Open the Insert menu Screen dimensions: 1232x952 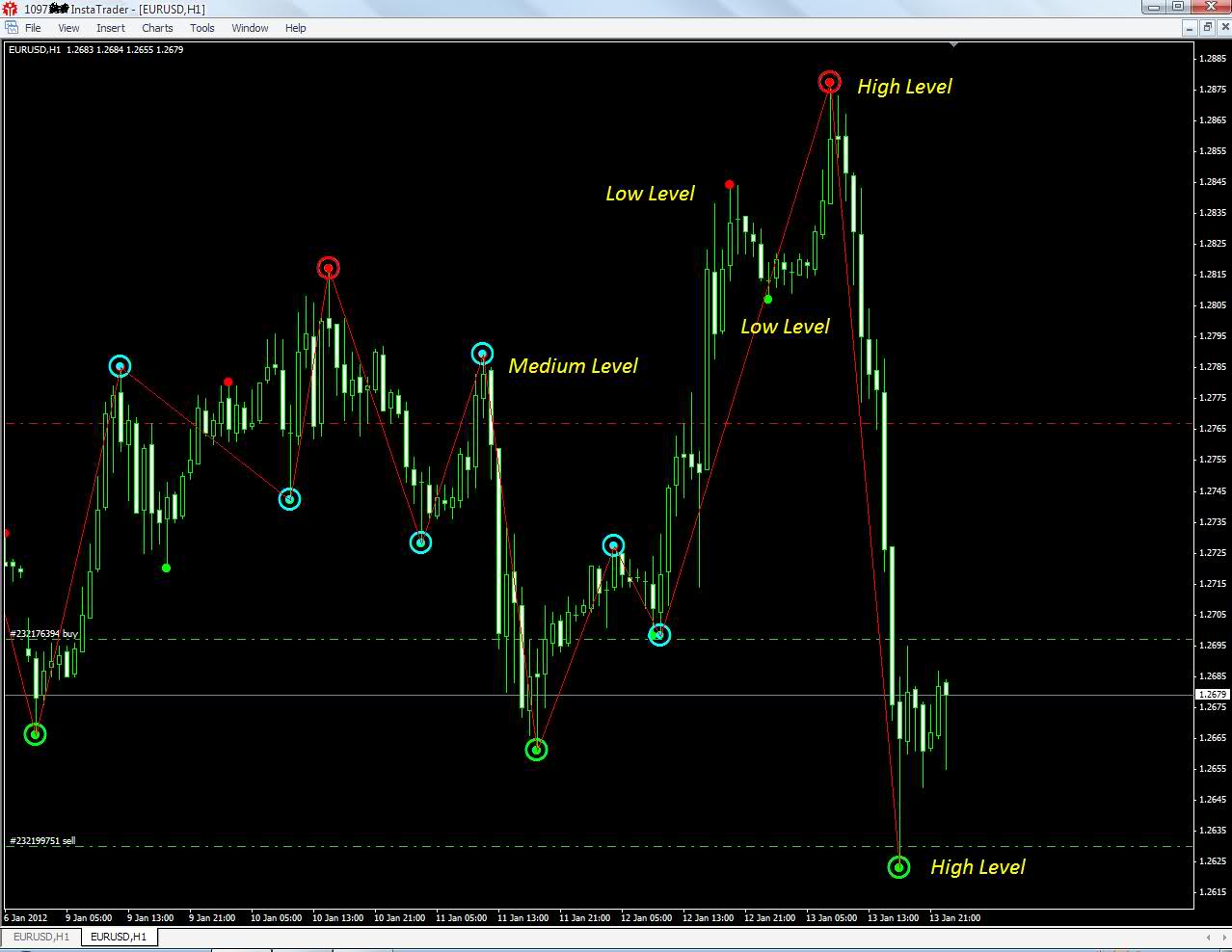111,28
